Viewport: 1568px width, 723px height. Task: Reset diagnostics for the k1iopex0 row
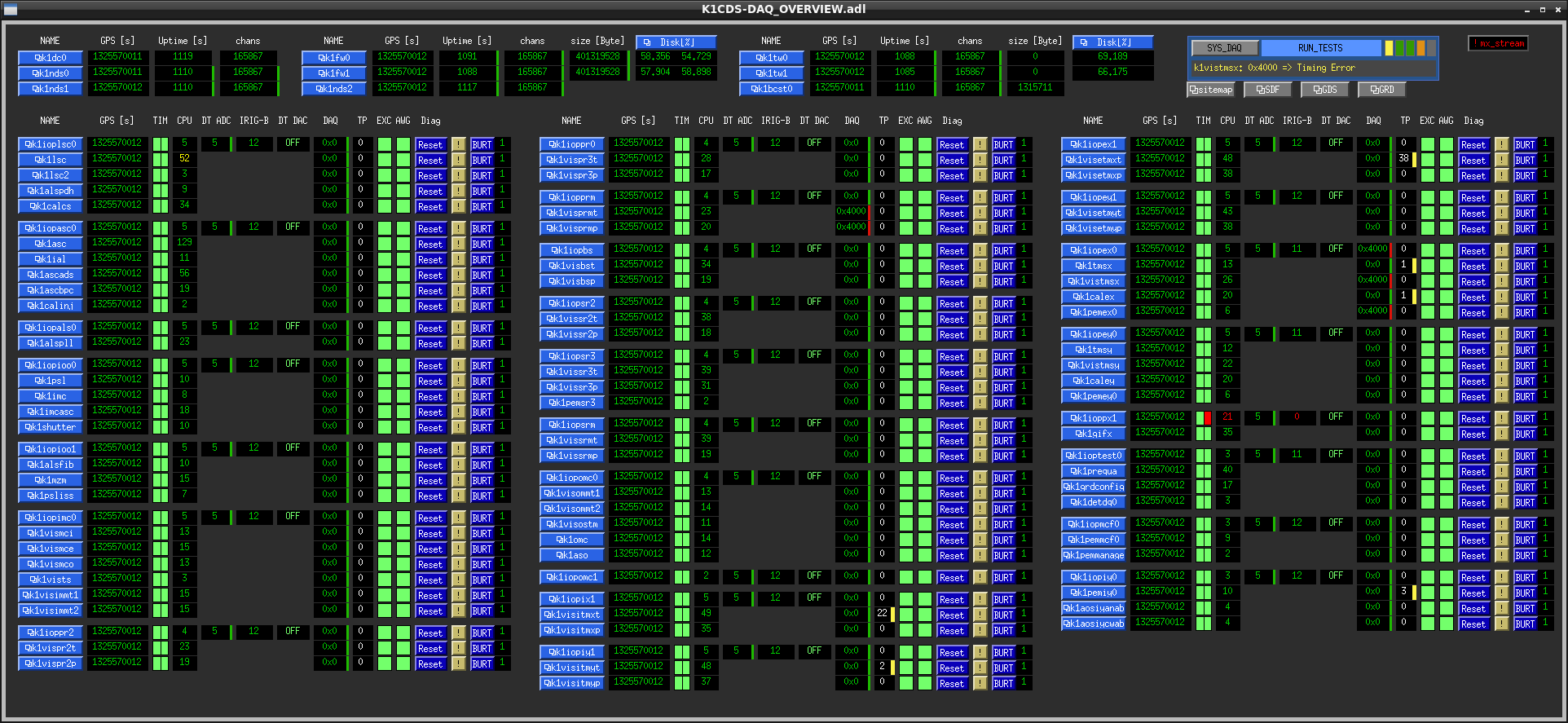[x=1473, y=251]
